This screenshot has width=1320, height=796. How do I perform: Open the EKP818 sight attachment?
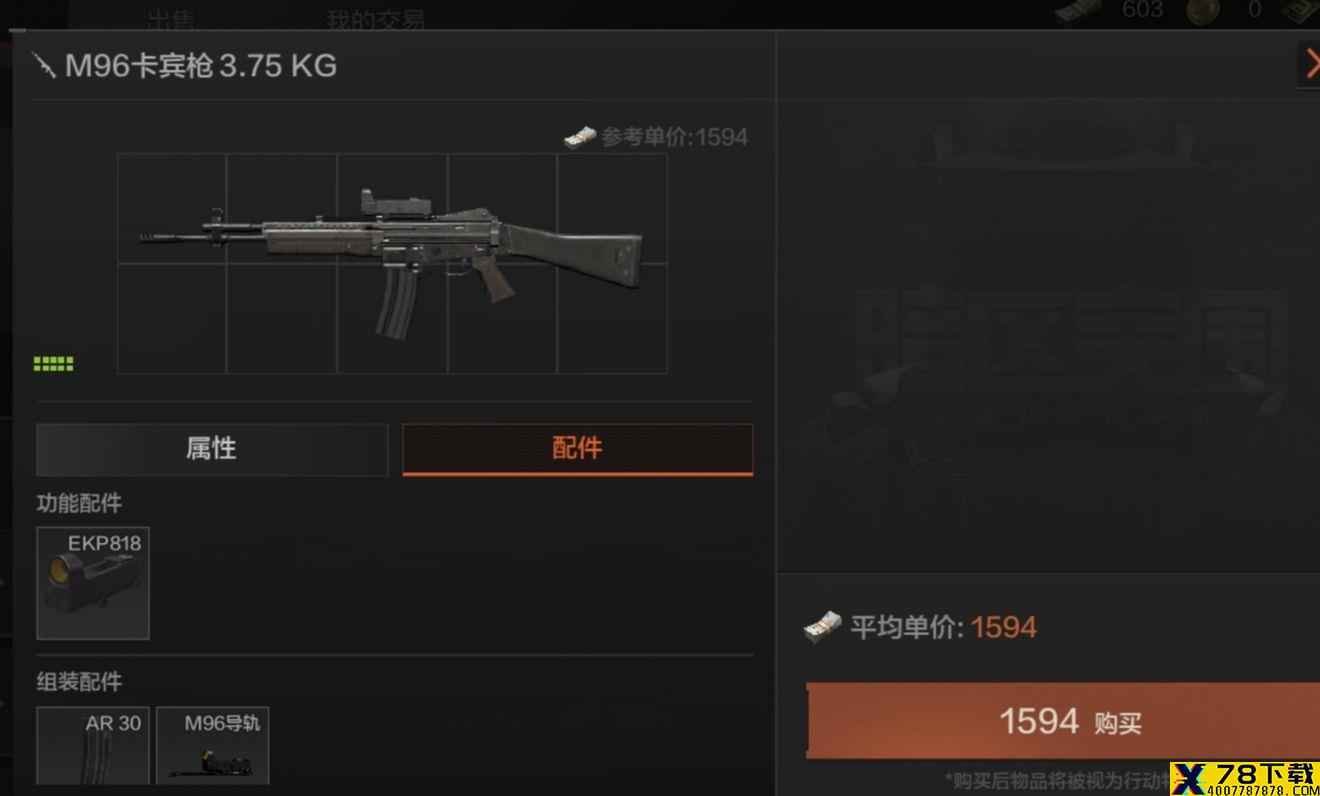click(x=93, y=583)
